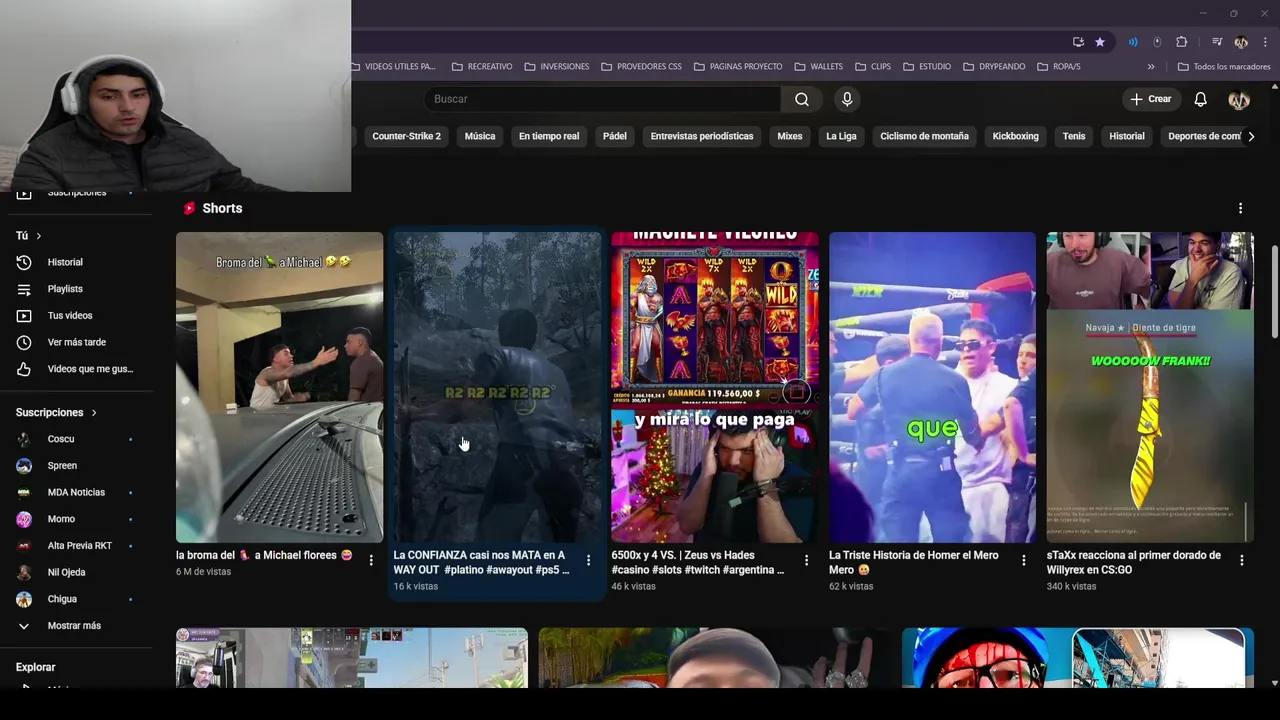Open the CLIPS bookmark folder
The image size is (1280, 720).
point(873,67)
